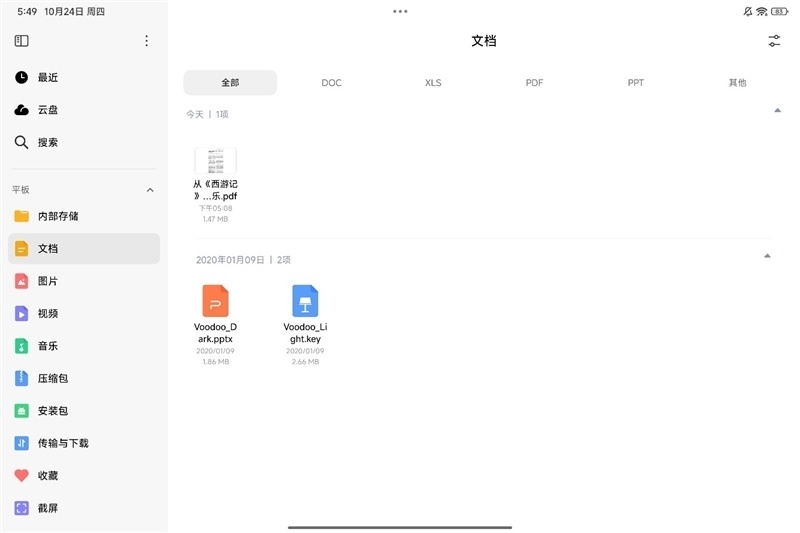Collapse the 平板 sidebar section

150,190
